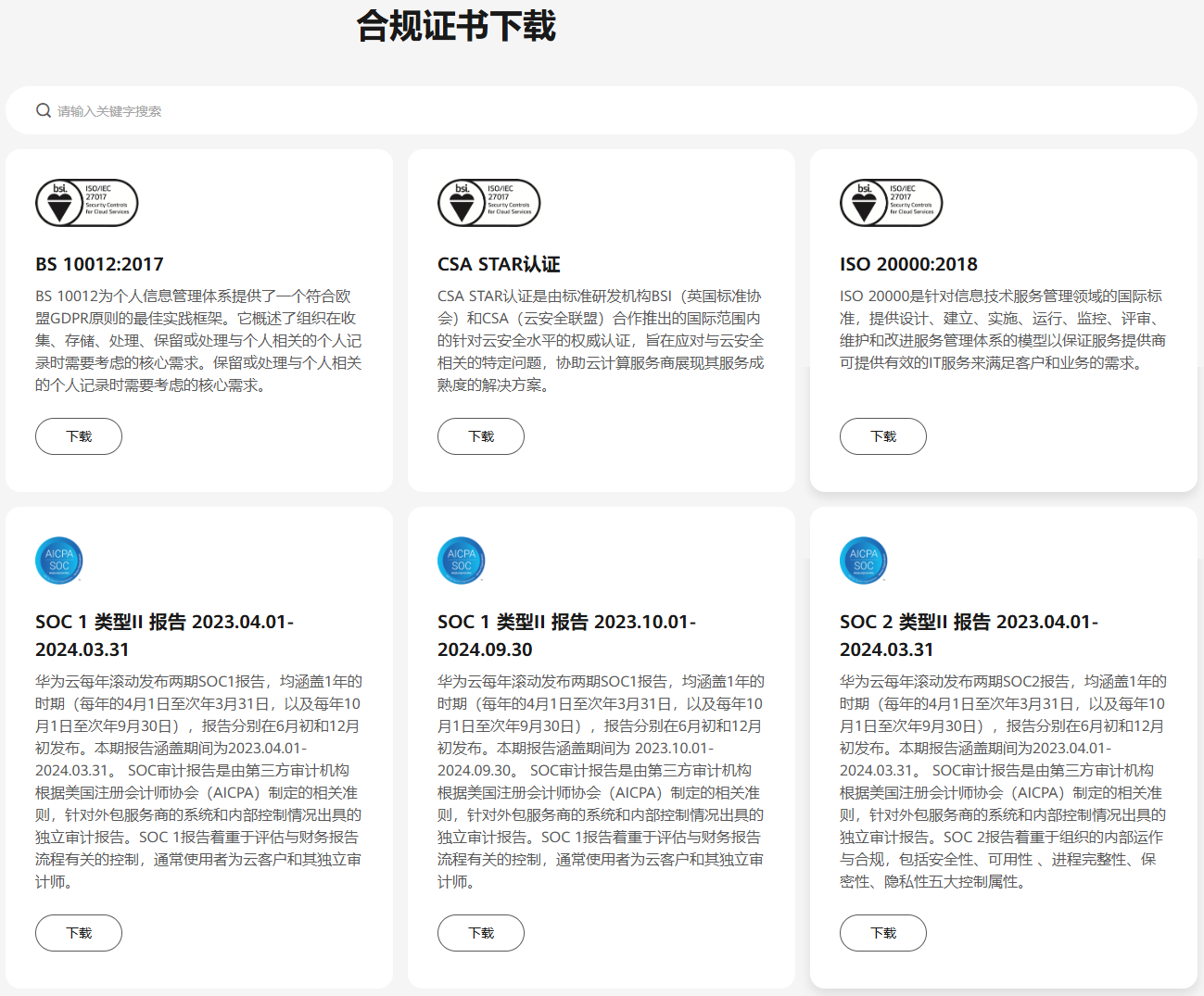The image size is (1204, 996).
Task: Click the ISO 20000 description text
Action: tap(1002, 330)
